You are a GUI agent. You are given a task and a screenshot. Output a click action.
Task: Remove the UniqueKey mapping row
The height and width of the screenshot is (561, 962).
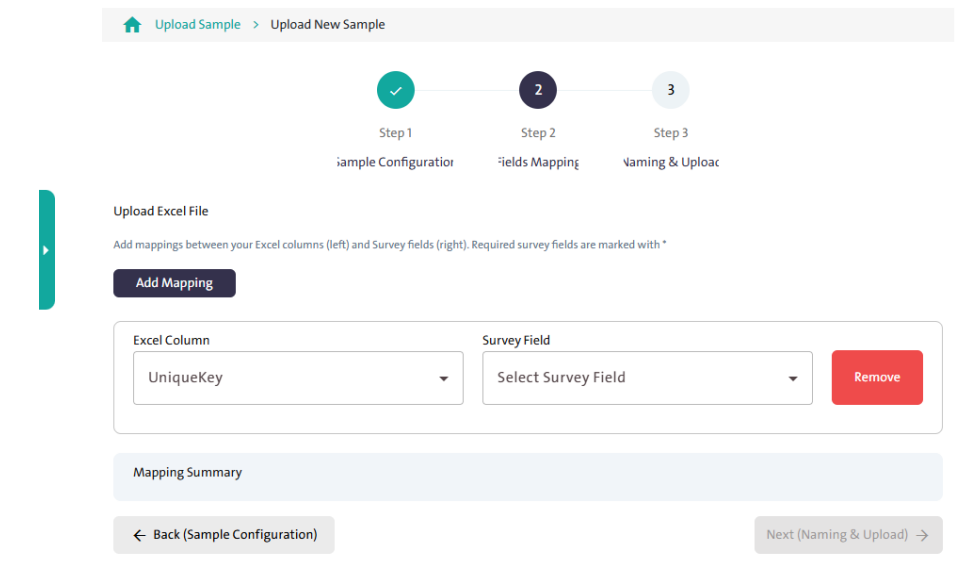tap(876, 377)
